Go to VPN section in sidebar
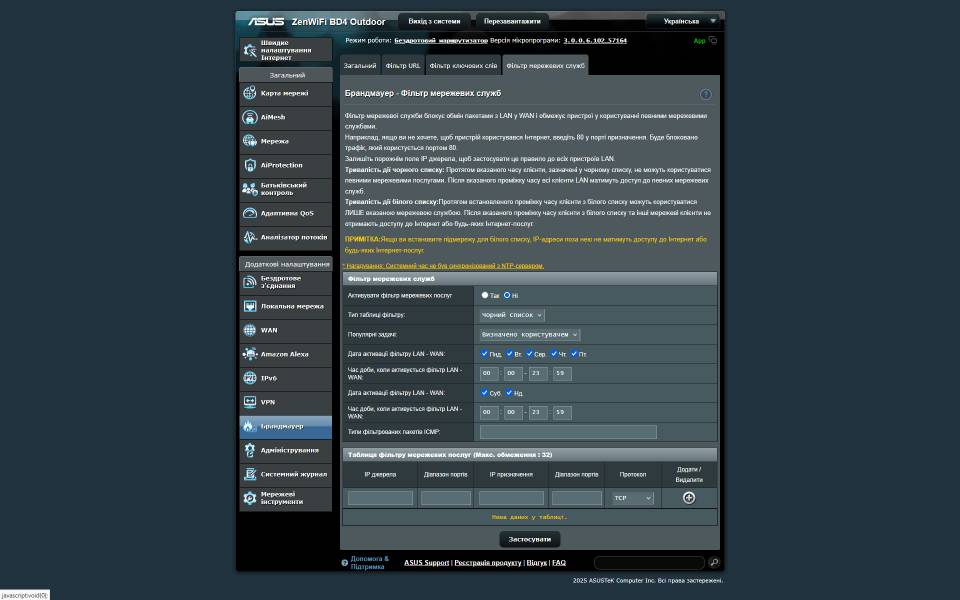This screenshot has width=960, height=600. [x=285, y=402]
